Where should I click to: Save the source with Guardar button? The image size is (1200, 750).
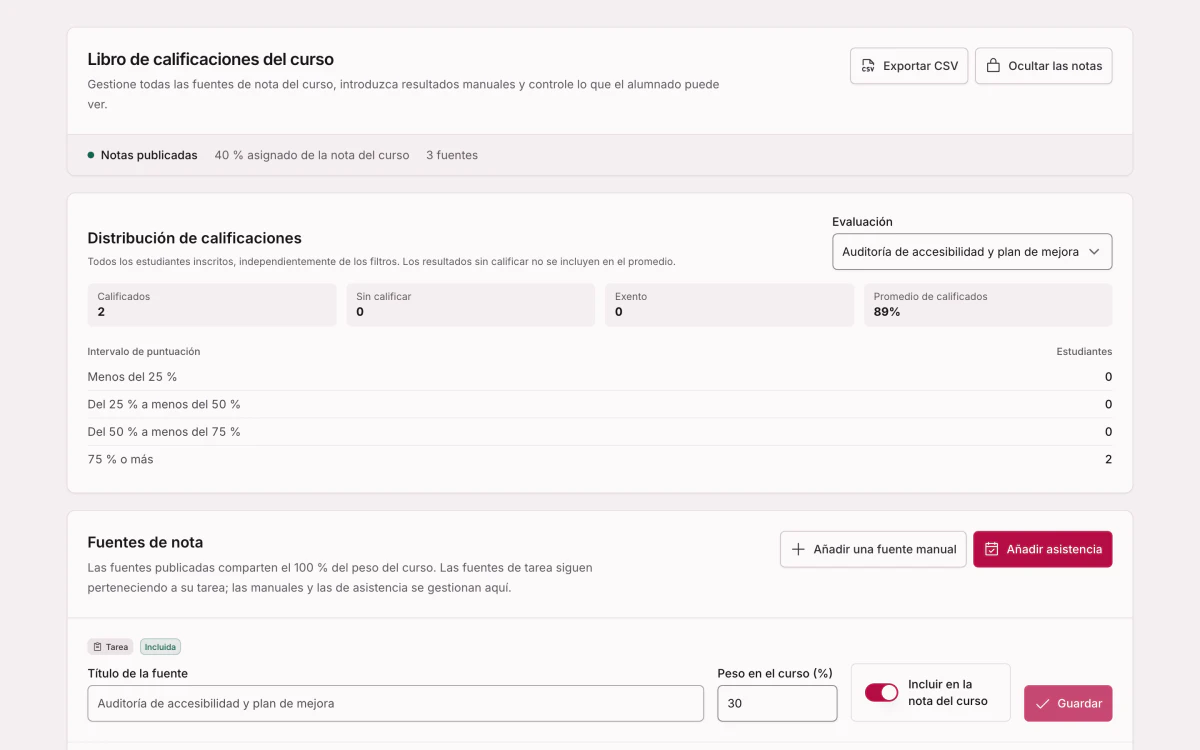[1068, 703]
